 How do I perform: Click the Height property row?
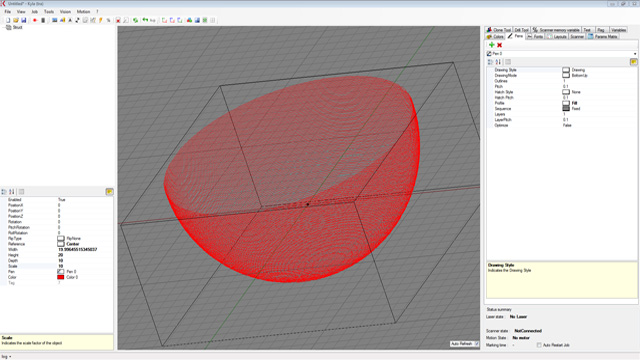[57, 255]
